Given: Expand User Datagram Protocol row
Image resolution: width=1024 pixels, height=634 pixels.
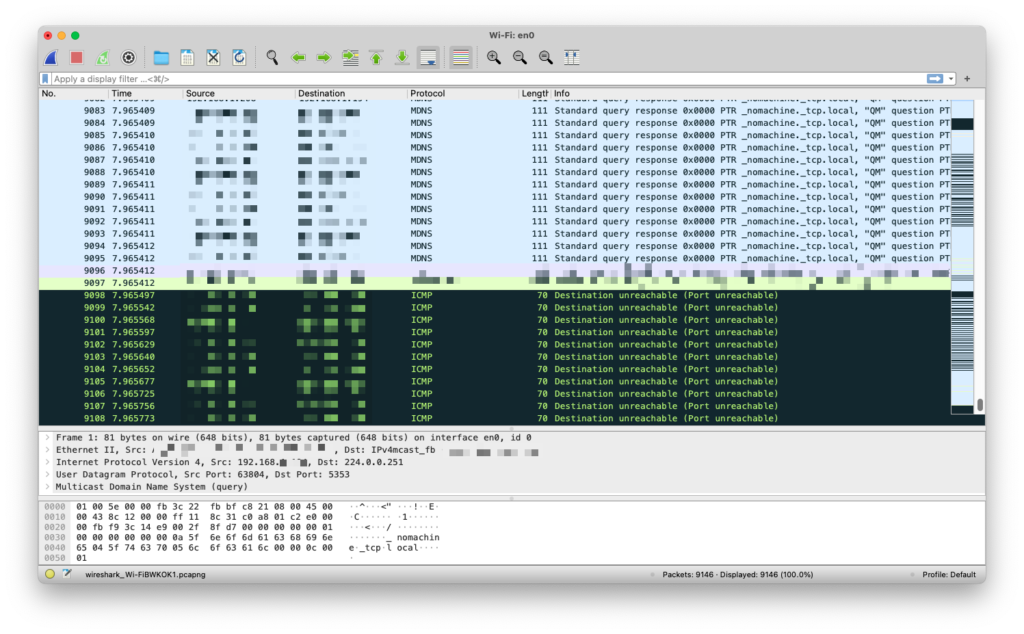Looking at the screenshot, I should (47, 475).
